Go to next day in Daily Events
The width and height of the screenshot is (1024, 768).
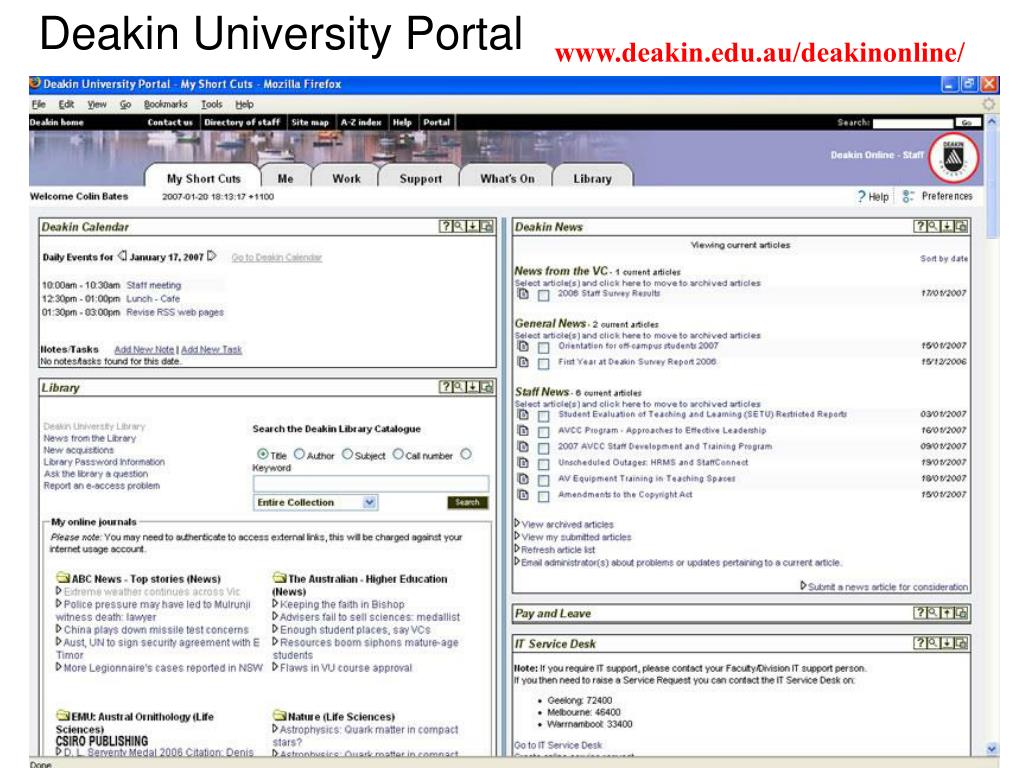click(212, 256)
